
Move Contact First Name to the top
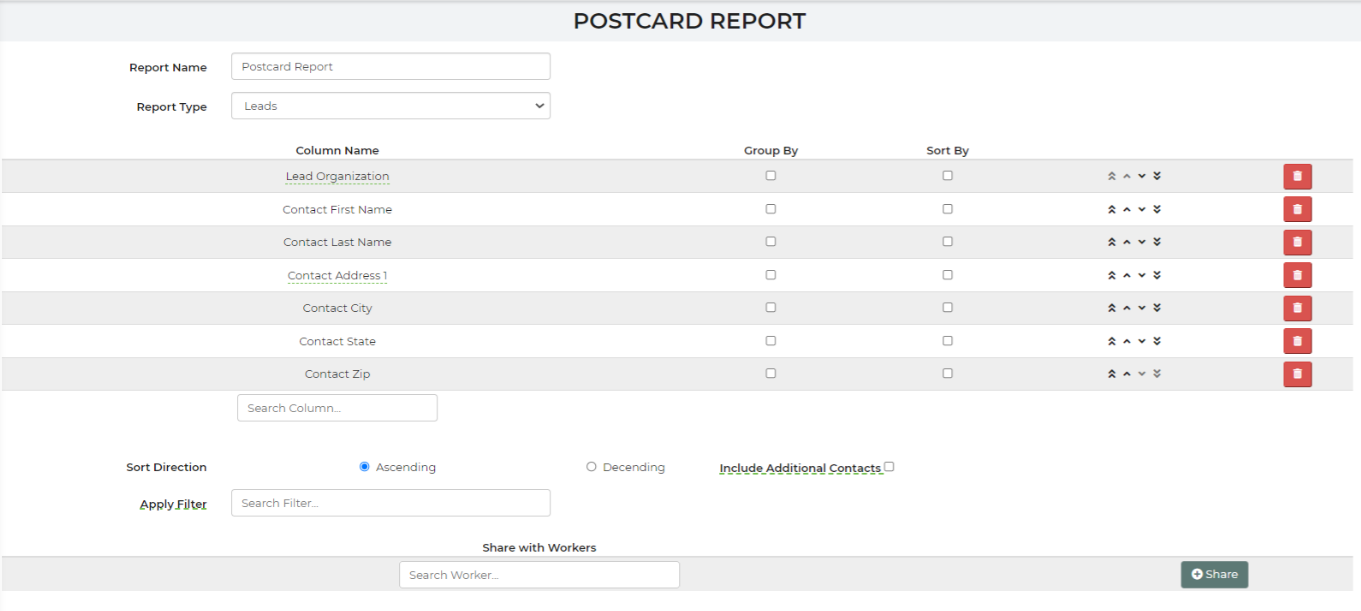click(x=1111, y=209)
